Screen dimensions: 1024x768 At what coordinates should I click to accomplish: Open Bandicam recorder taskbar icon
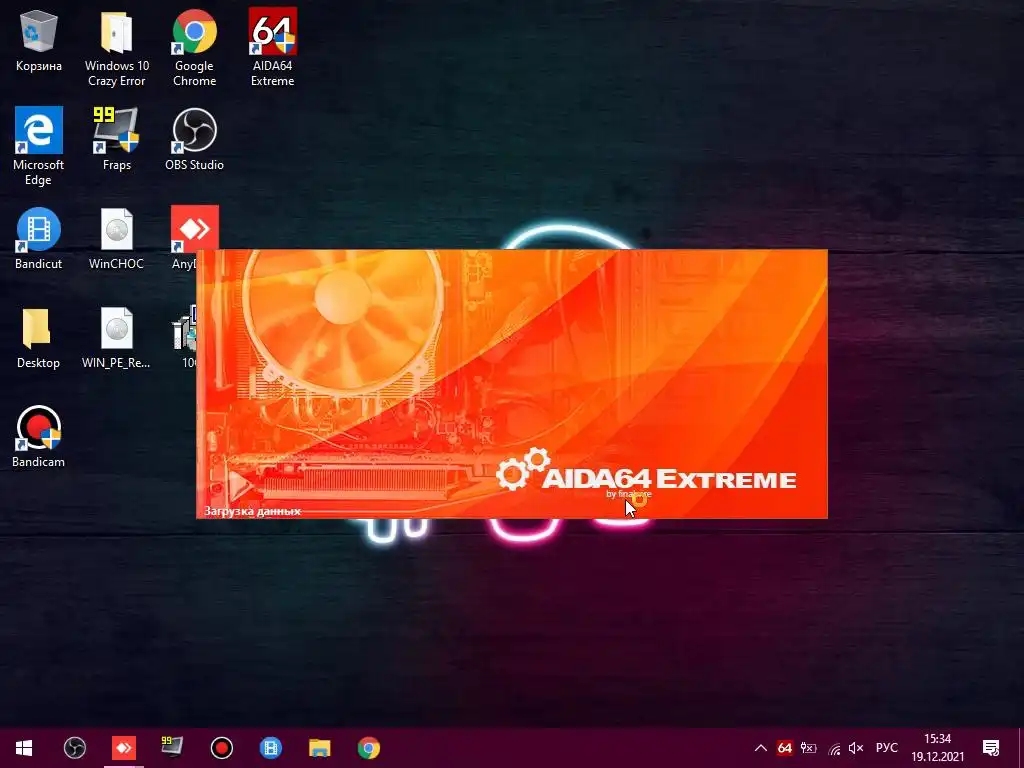221,748
